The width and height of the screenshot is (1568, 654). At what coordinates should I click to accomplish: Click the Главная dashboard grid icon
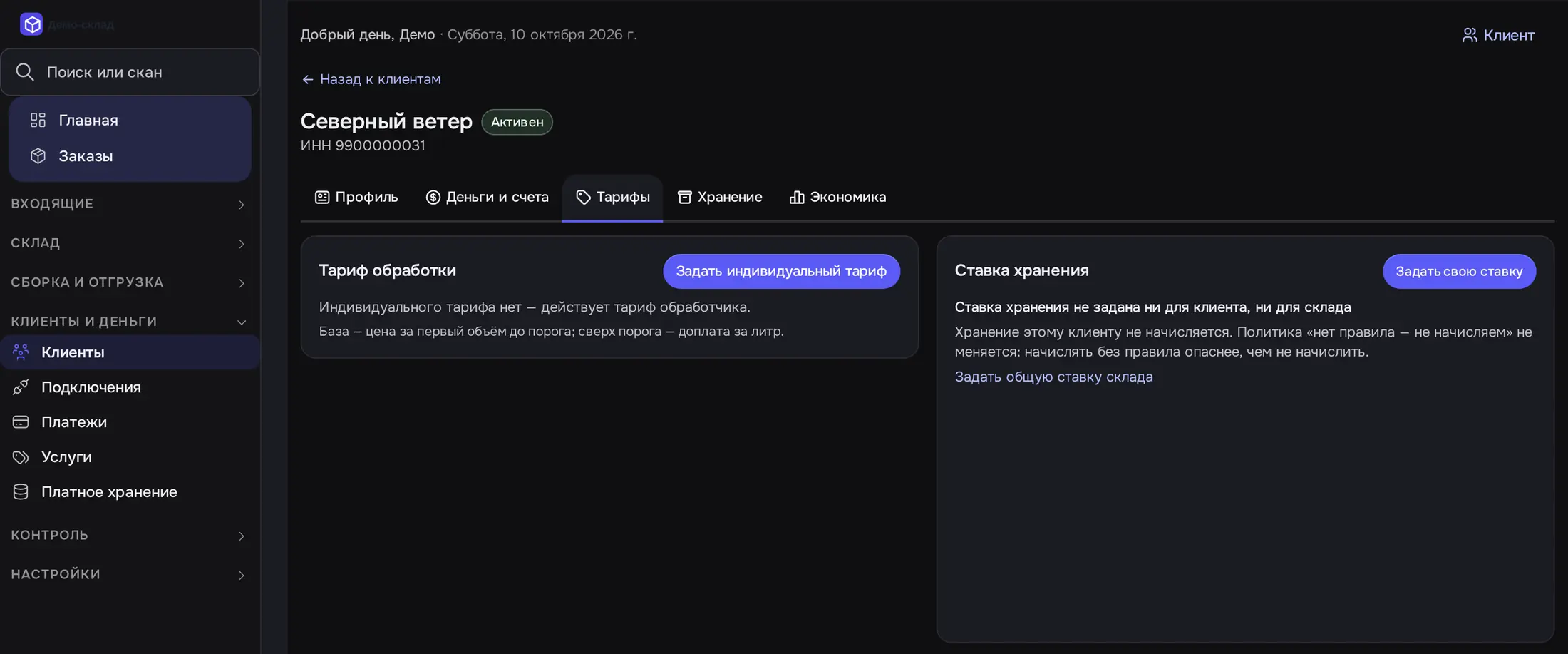(38, 120)
